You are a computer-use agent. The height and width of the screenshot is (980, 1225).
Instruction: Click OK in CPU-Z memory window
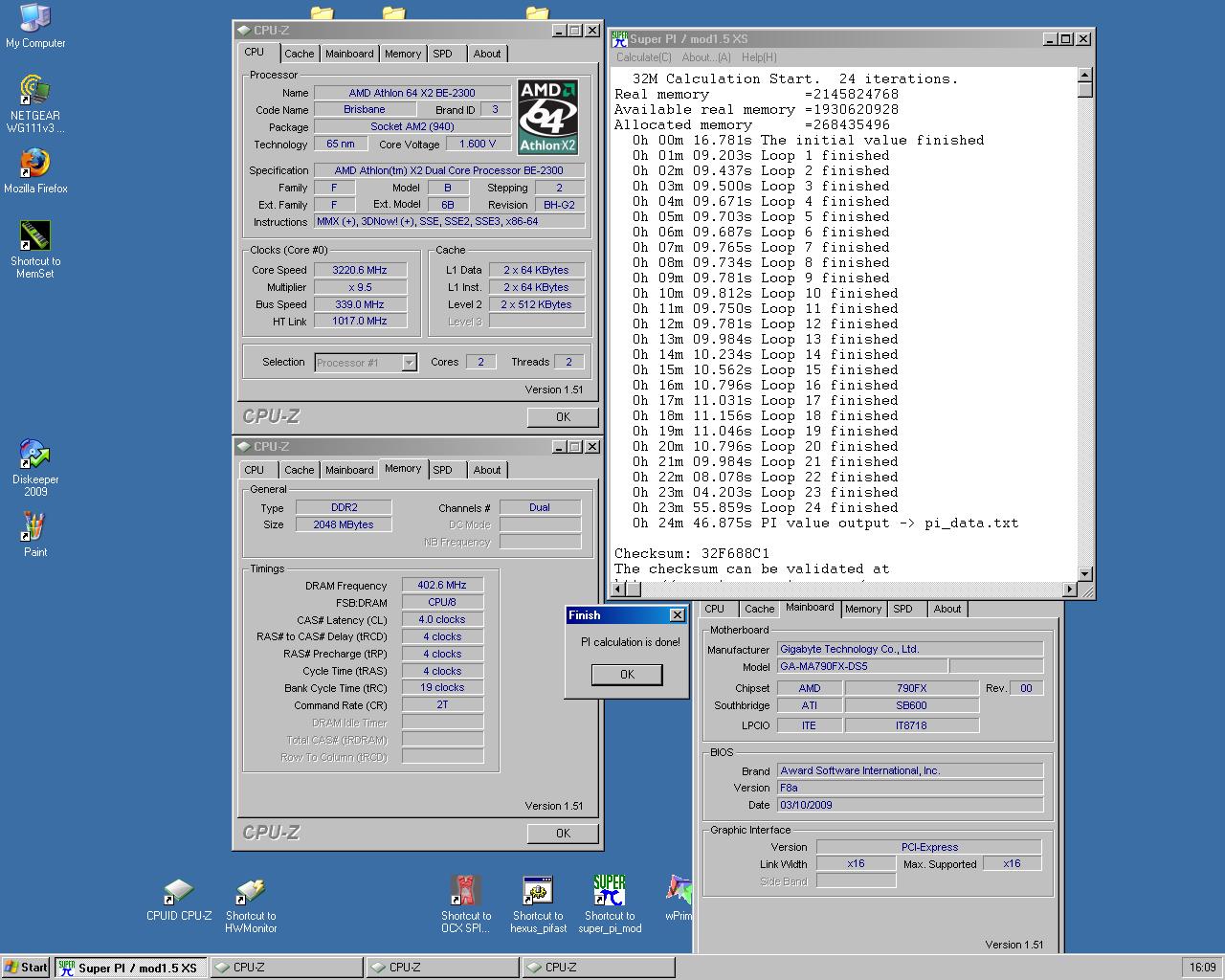(563, 834)
